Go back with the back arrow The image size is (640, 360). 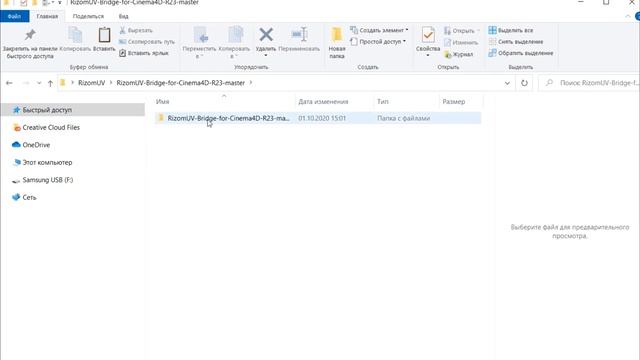[9, 83]
